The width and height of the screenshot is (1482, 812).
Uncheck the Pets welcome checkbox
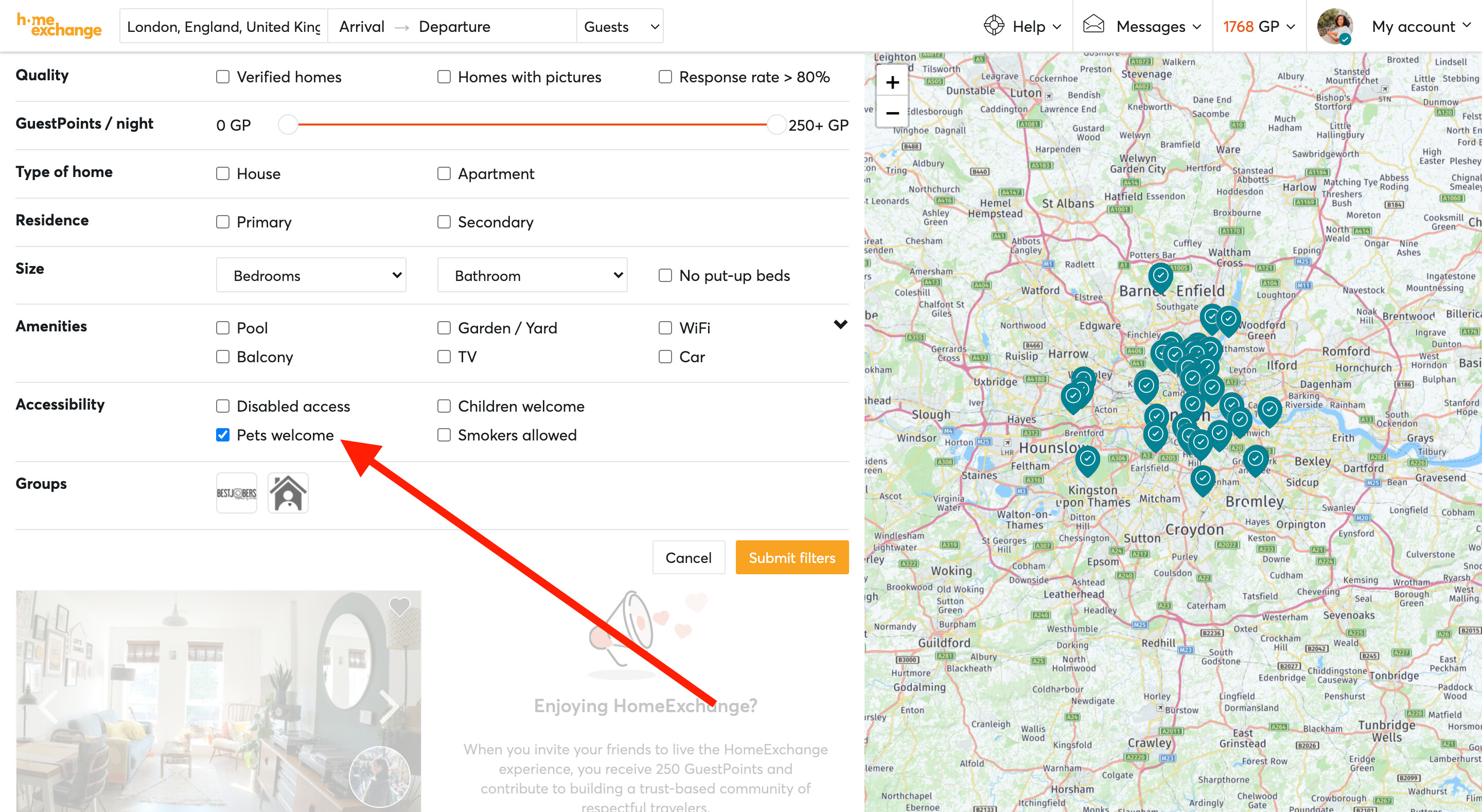[223, 435]
